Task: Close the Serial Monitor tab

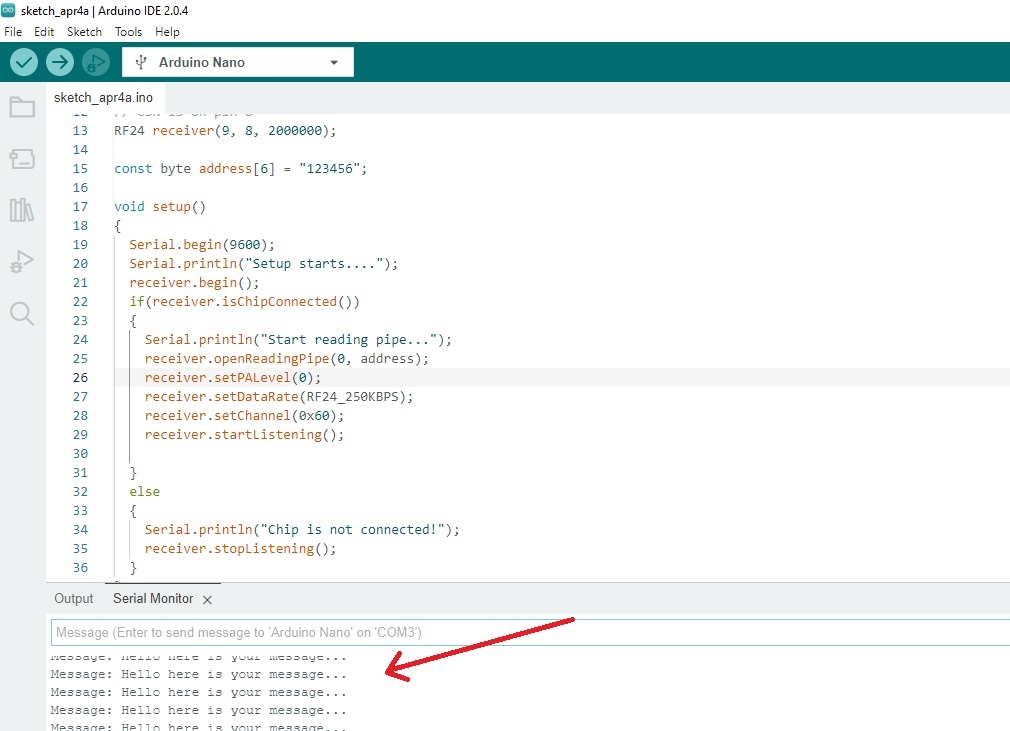Action: pos(207,600)
